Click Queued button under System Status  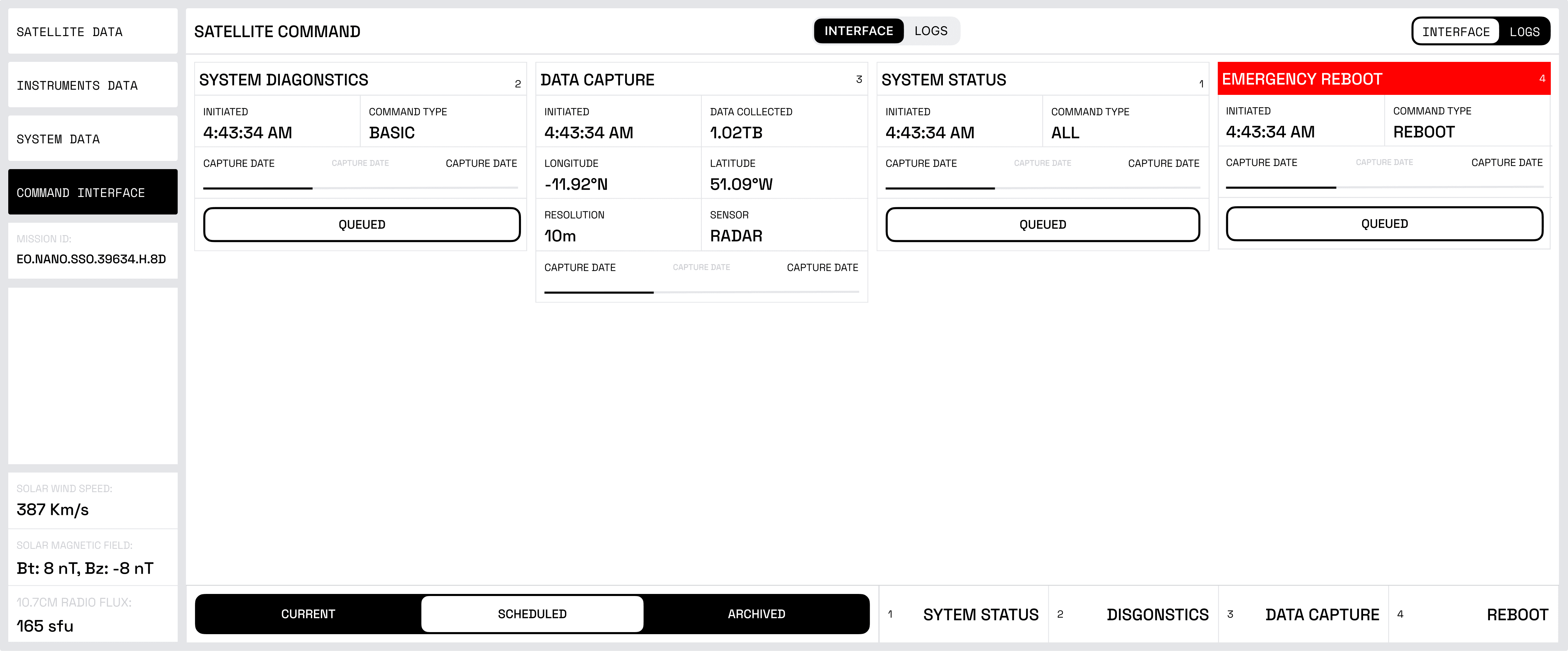[1042, 224]
